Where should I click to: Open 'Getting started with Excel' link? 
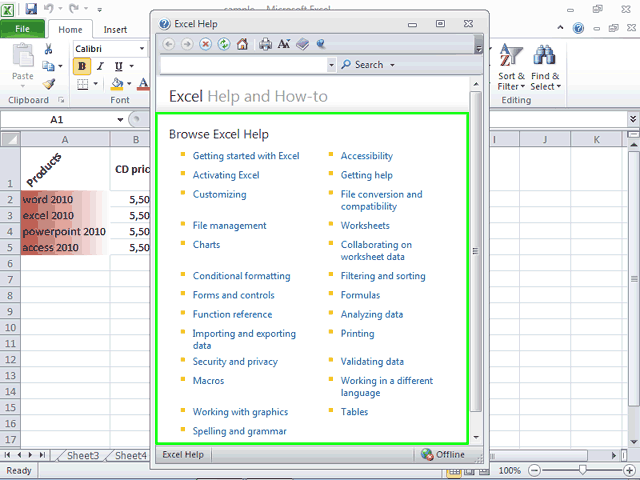246,156
